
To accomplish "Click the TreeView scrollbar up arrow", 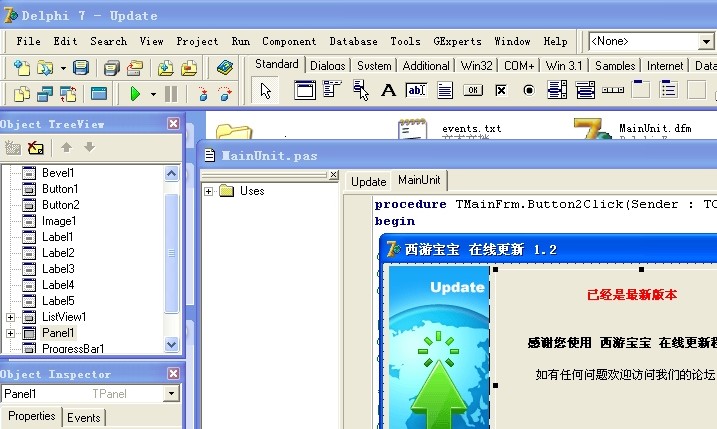I will (x=171, y=173).
